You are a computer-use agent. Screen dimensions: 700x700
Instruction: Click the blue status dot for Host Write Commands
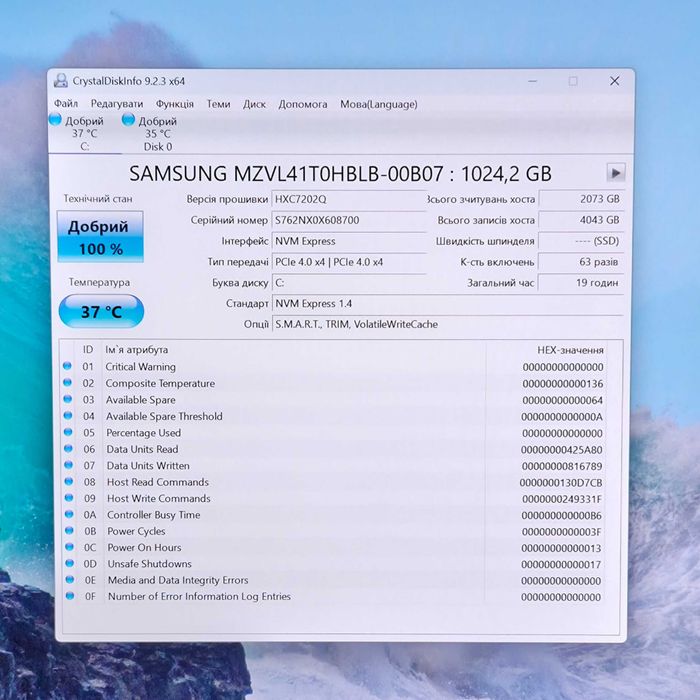pyautogui.click(x=69, y=497)
